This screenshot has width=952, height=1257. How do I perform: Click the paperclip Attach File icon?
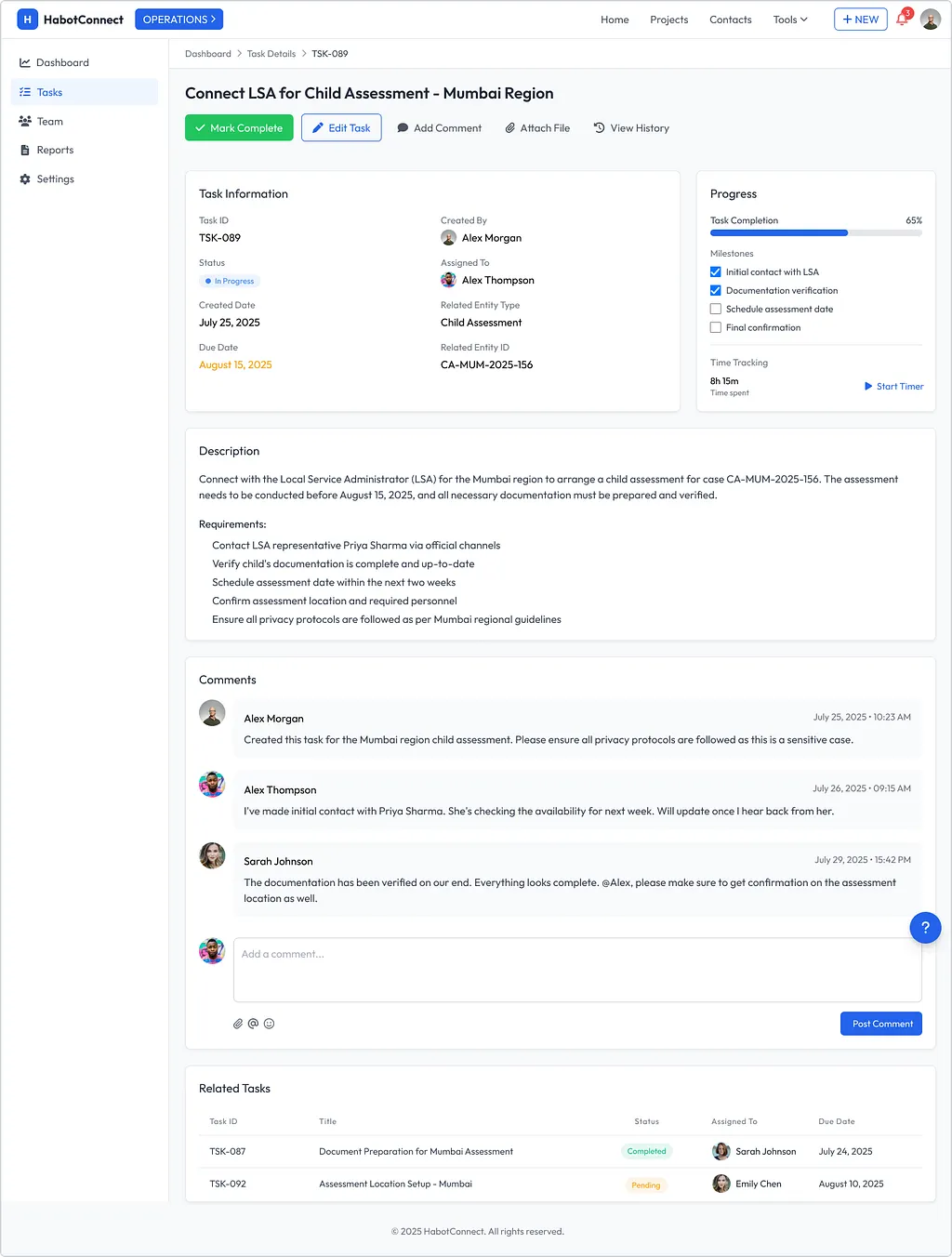click(509, 128)
